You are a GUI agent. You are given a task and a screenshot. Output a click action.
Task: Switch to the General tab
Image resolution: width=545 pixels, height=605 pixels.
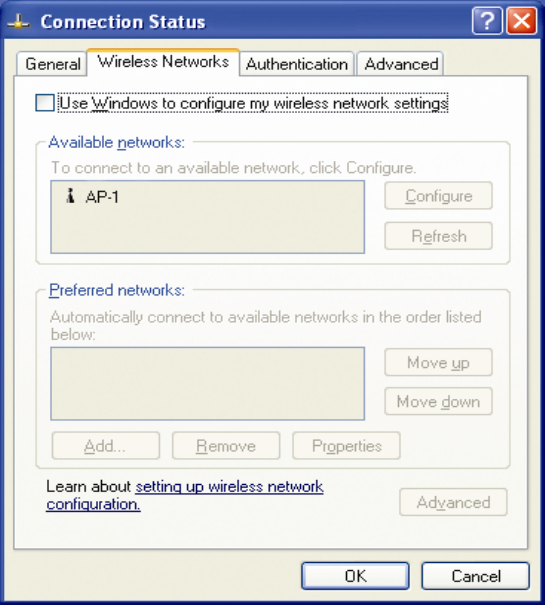(52, 64)
